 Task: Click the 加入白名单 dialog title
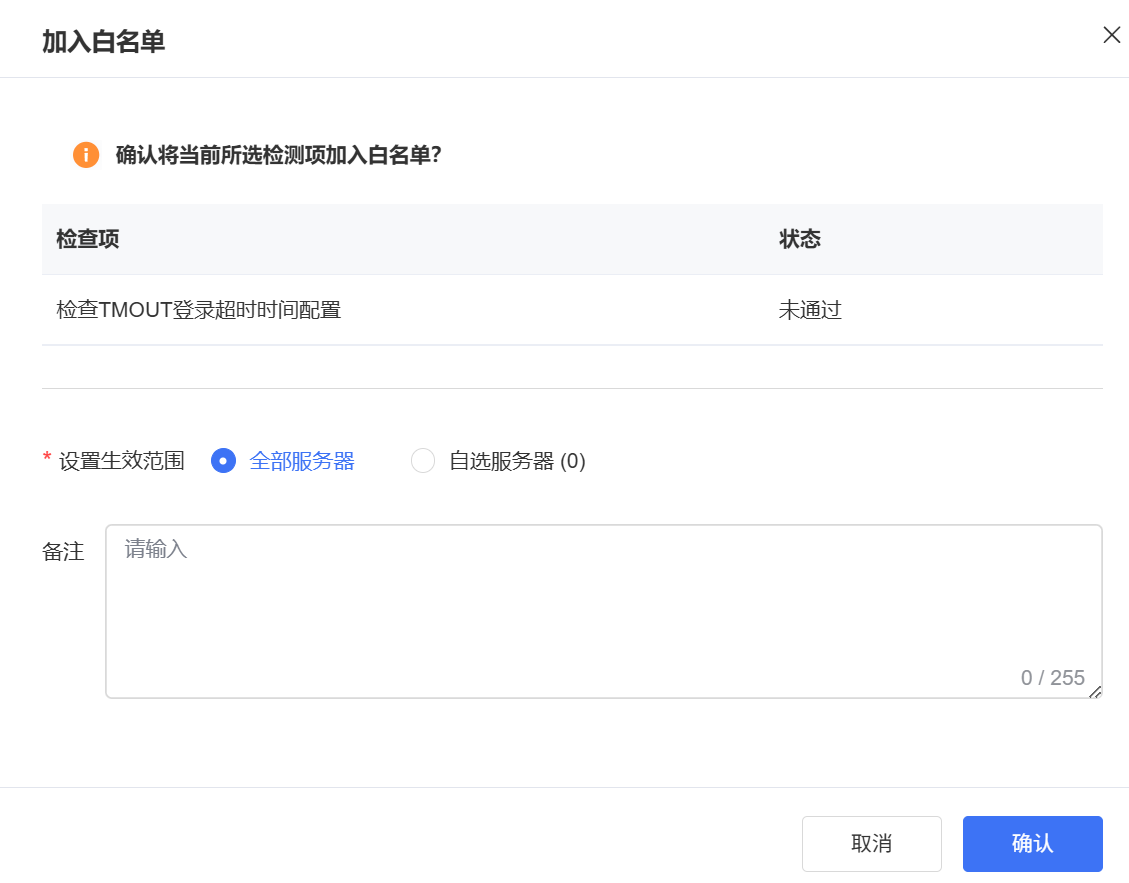pos(103,42)
